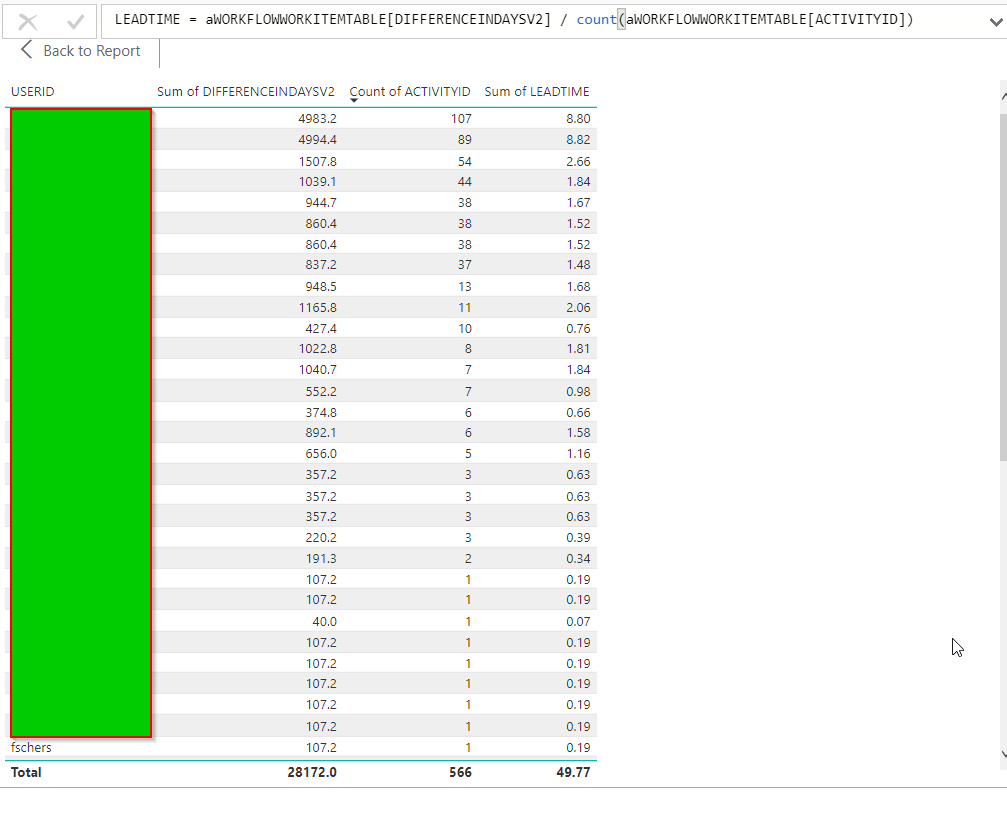Image resolution: width=1007 pixels, height=814 pixels.
Task: Cancel the formula edit with X icon
Action: 28,22
